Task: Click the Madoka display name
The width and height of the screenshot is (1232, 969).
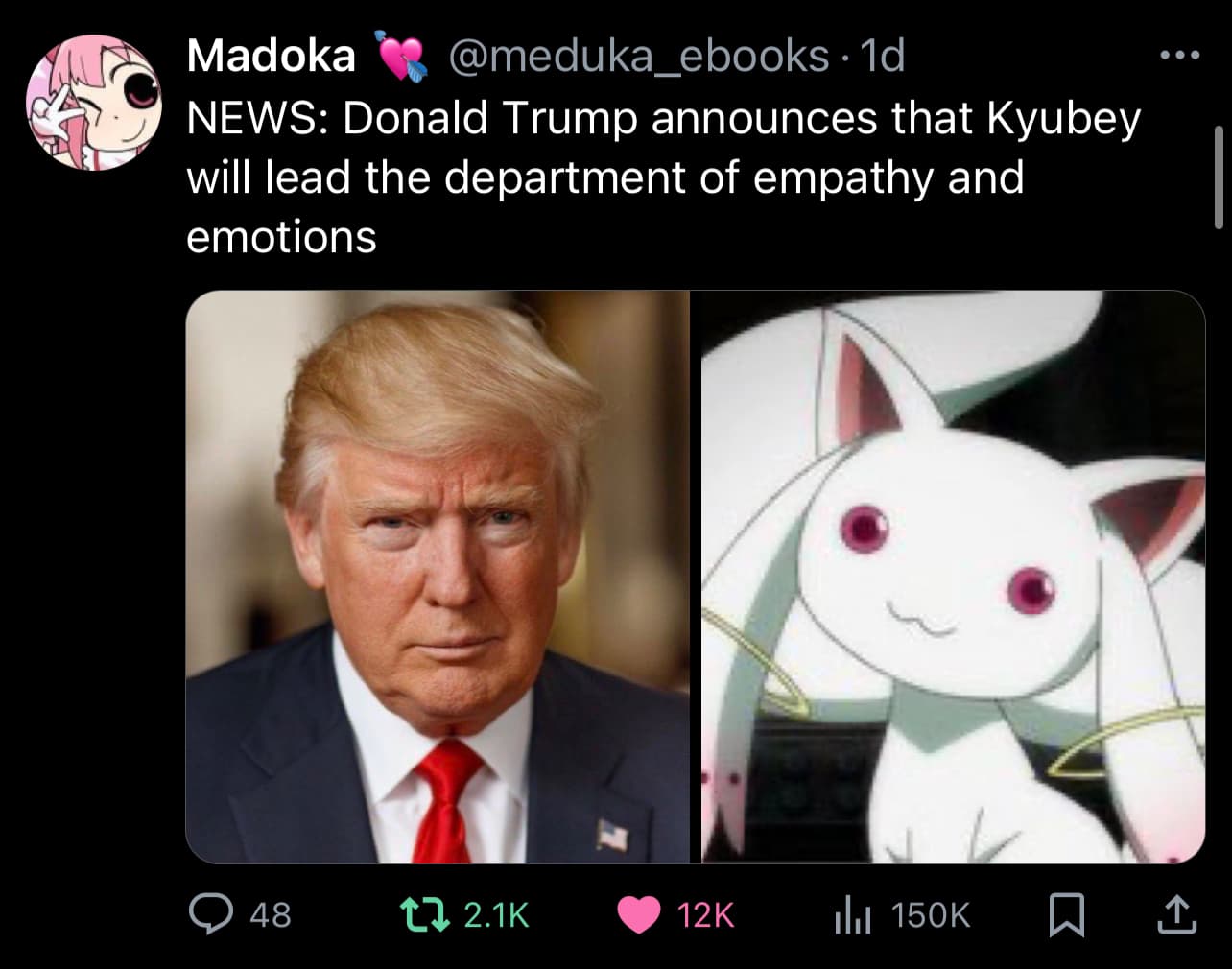Action: [271, 56]
